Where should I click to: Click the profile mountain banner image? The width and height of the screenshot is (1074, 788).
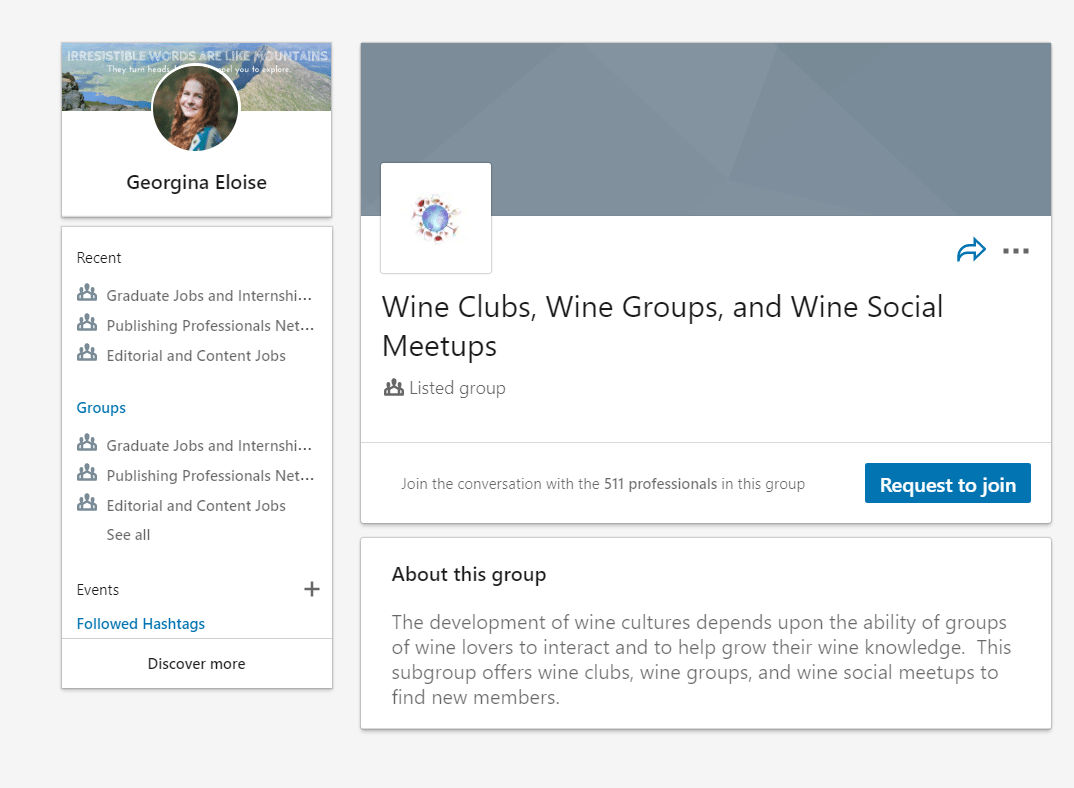197,76
